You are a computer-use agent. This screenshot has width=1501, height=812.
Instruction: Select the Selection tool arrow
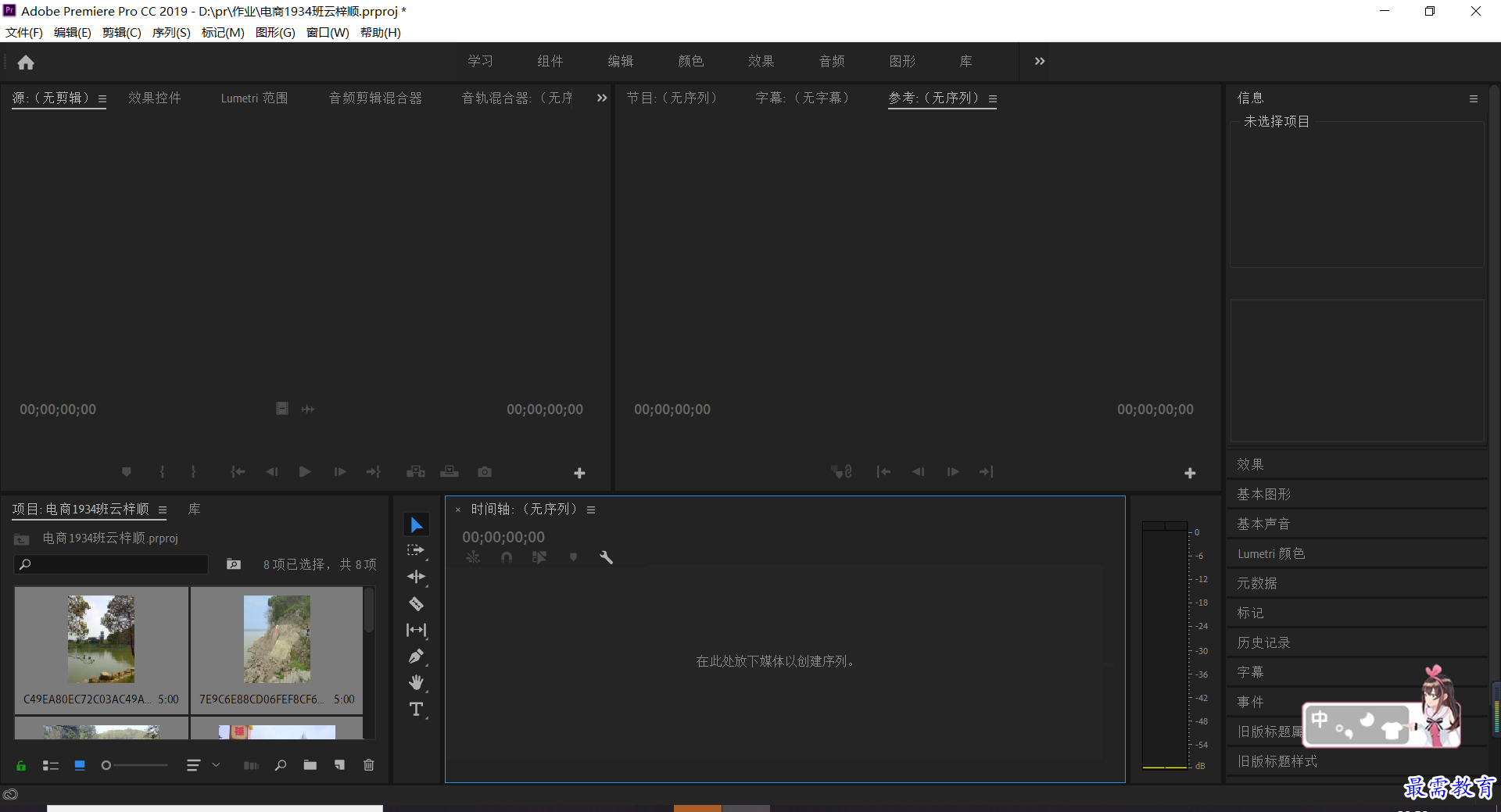tap(417, 524)
